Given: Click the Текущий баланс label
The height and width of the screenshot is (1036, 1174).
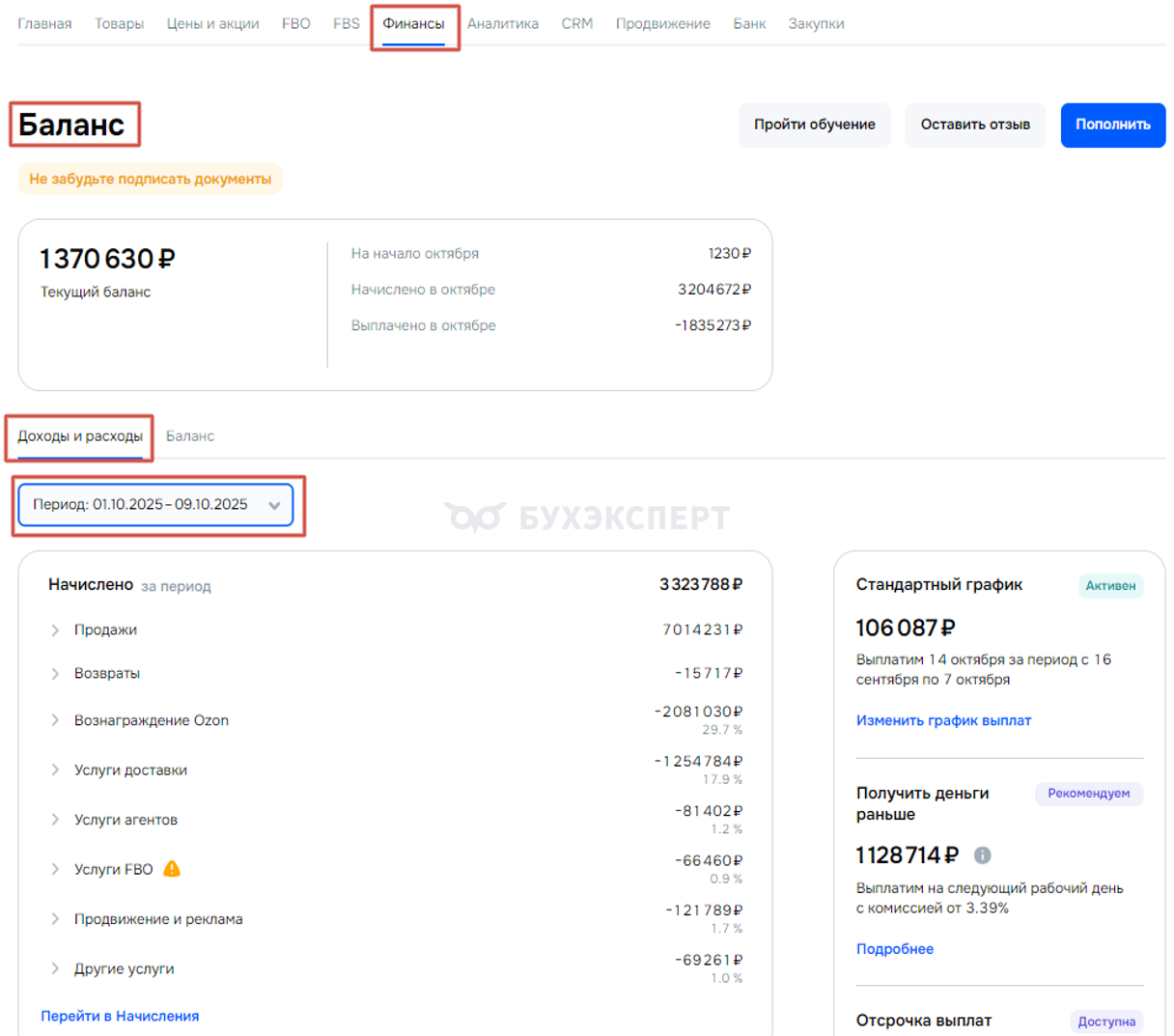Looking at the screenshot, I should (x=96, y=292).
